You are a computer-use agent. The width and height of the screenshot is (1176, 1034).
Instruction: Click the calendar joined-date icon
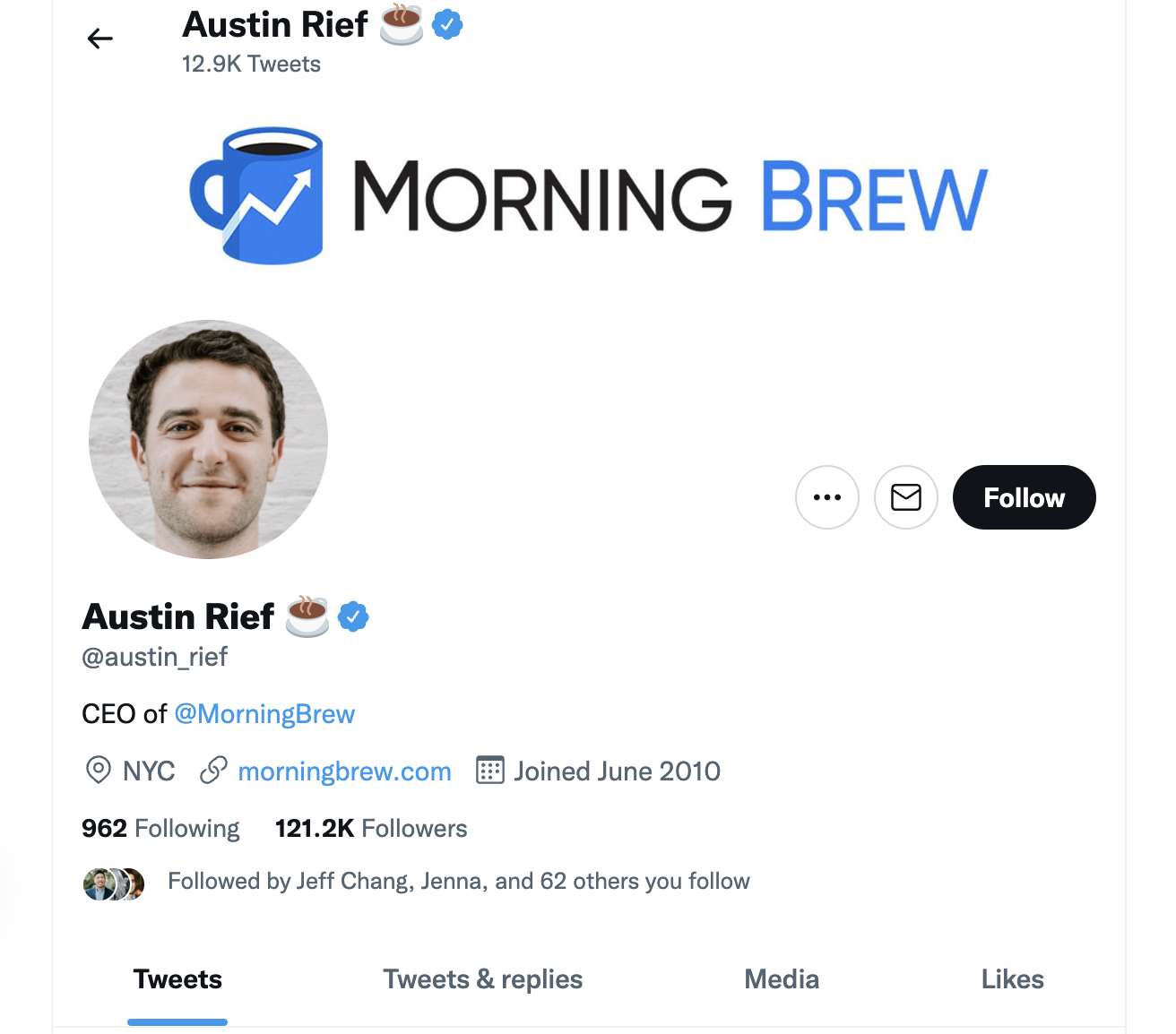point(489,771)
